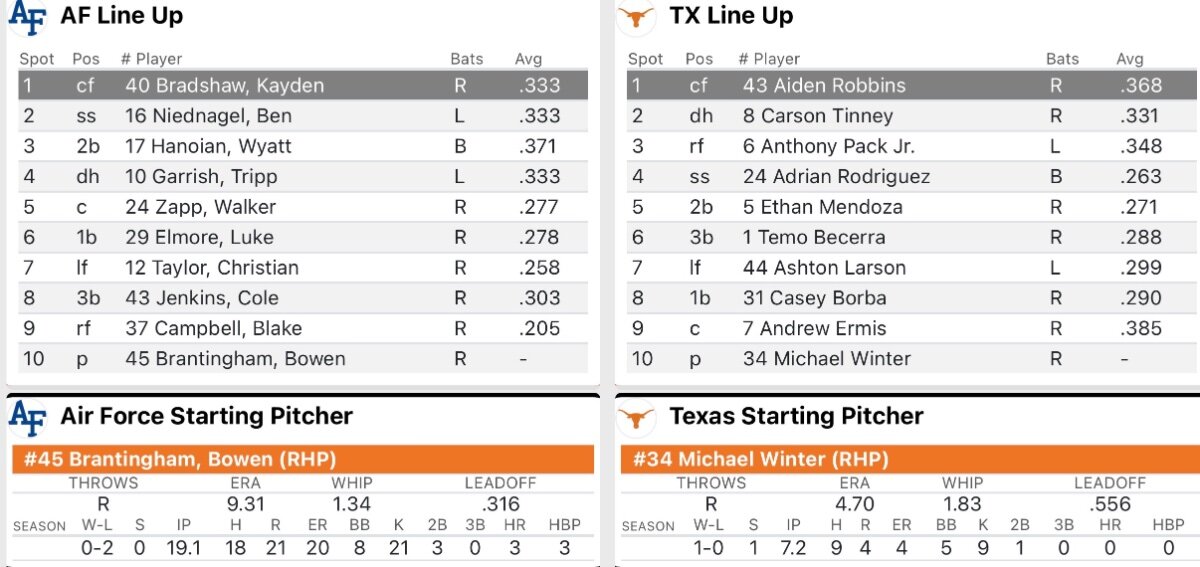
Task: Select Garrish, Tripp designated hitter row
Action: pos(302,177)
